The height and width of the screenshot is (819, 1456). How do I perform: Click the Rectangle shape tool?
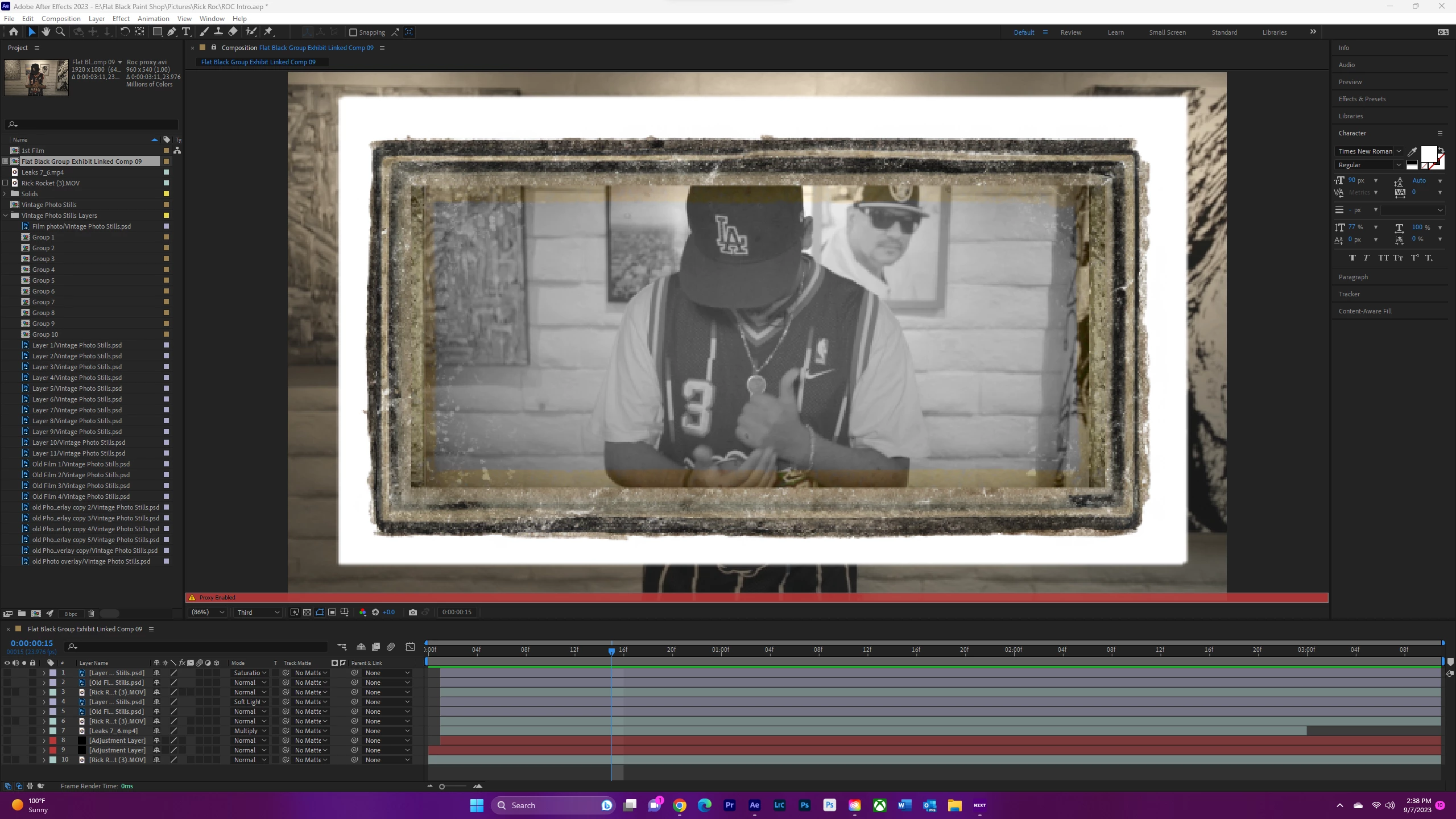157,32
